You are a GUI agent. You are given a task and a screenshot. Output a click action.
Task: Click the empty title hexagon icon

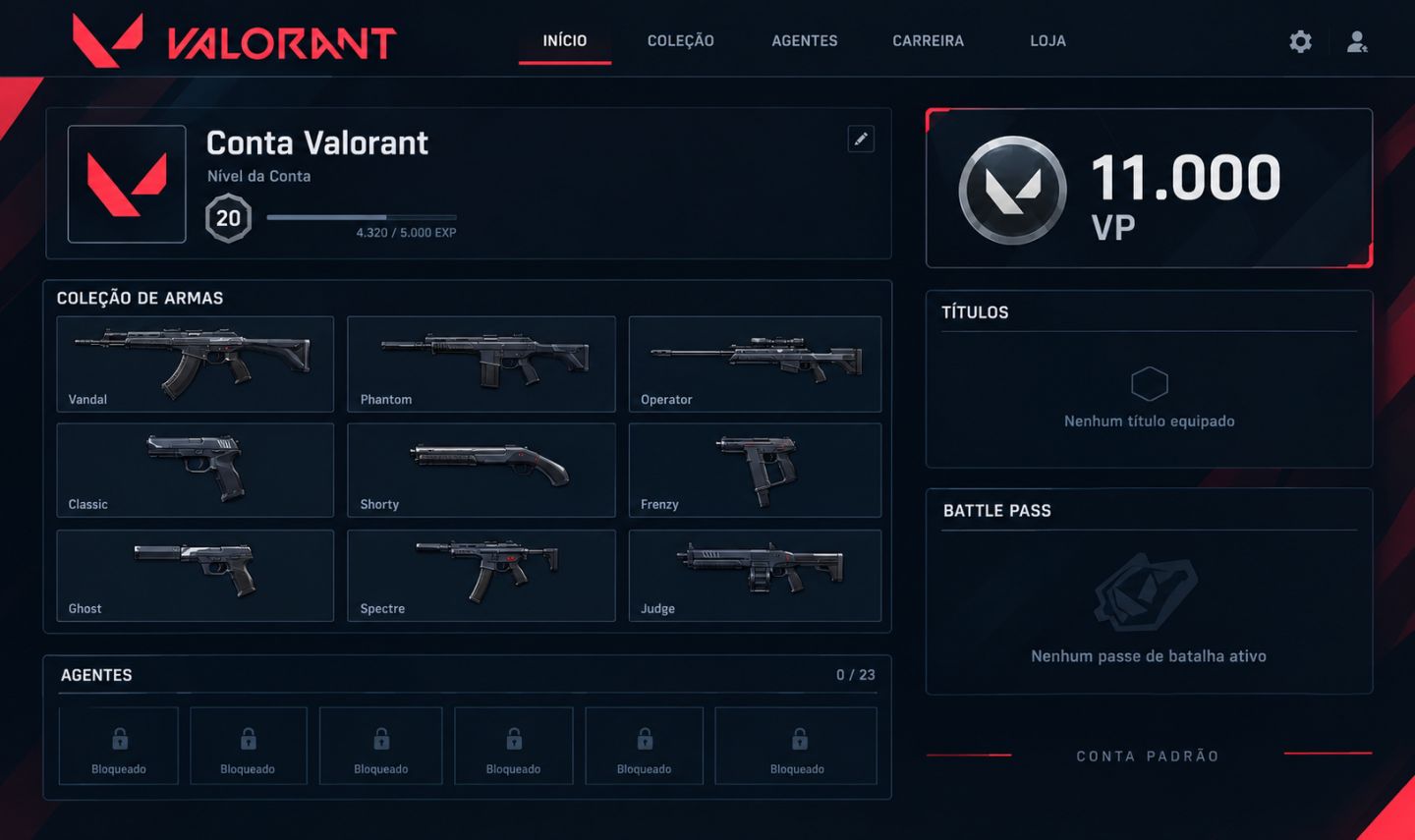click(1149, 383)
